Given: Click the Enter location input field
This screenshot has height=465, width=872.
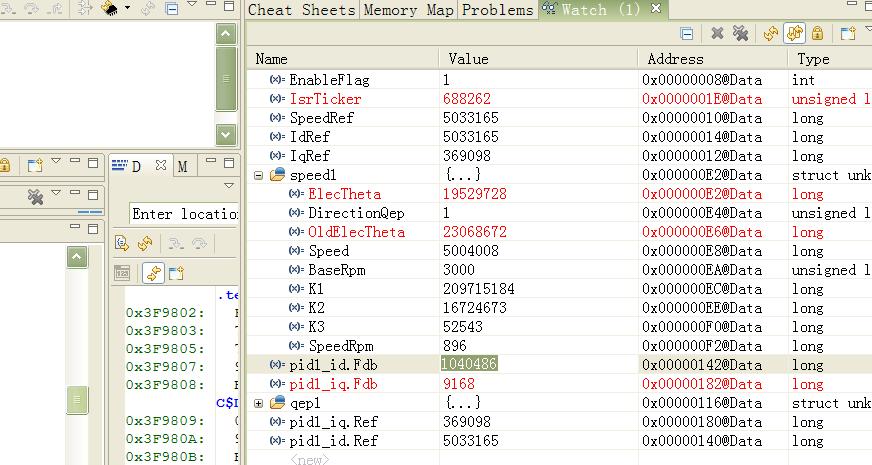Looking at the screenshot, I should coord(182,214).
